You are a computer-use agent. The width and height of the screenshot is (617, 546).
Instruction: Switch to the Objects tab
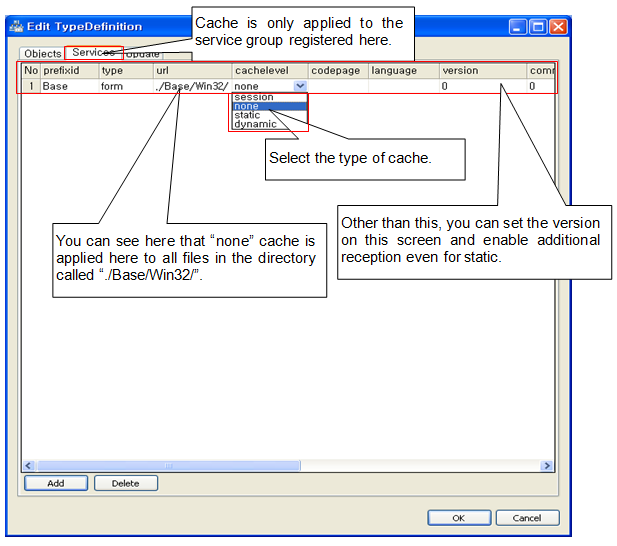click(x=42, y=53)
